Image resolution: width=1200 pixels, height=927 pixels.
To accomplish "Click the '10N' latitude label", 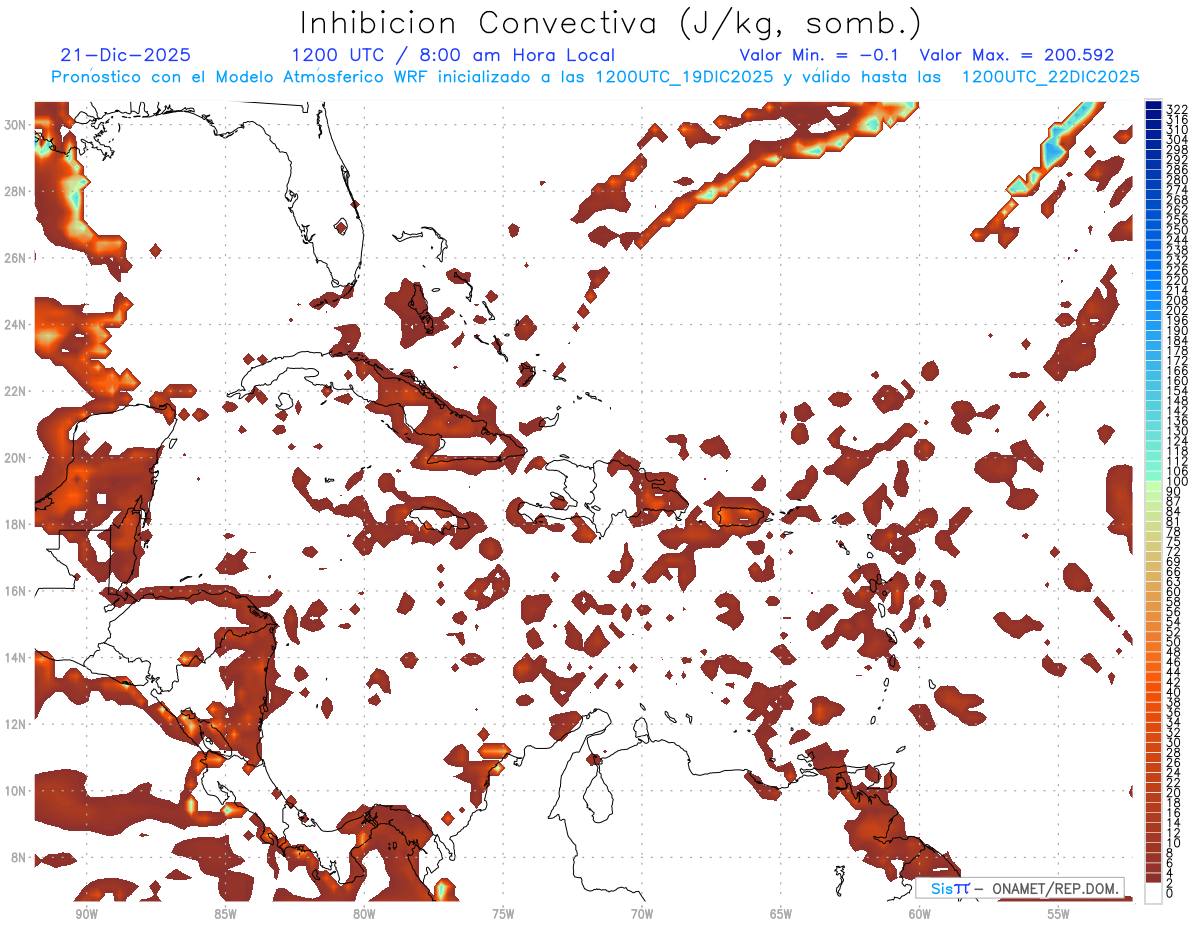I will pos(17,791).
